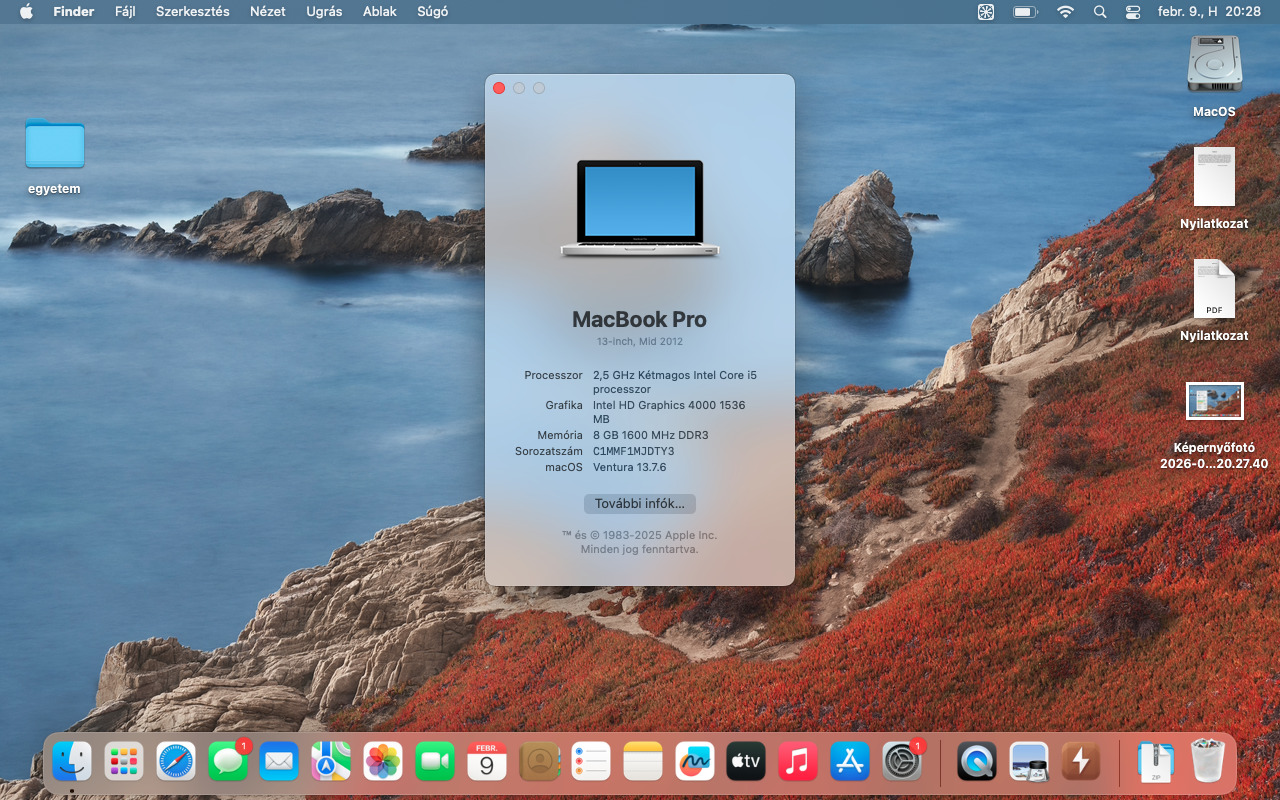1280x800 pixels.
Task: Close the About This Mac window
Action: (499, 88)
